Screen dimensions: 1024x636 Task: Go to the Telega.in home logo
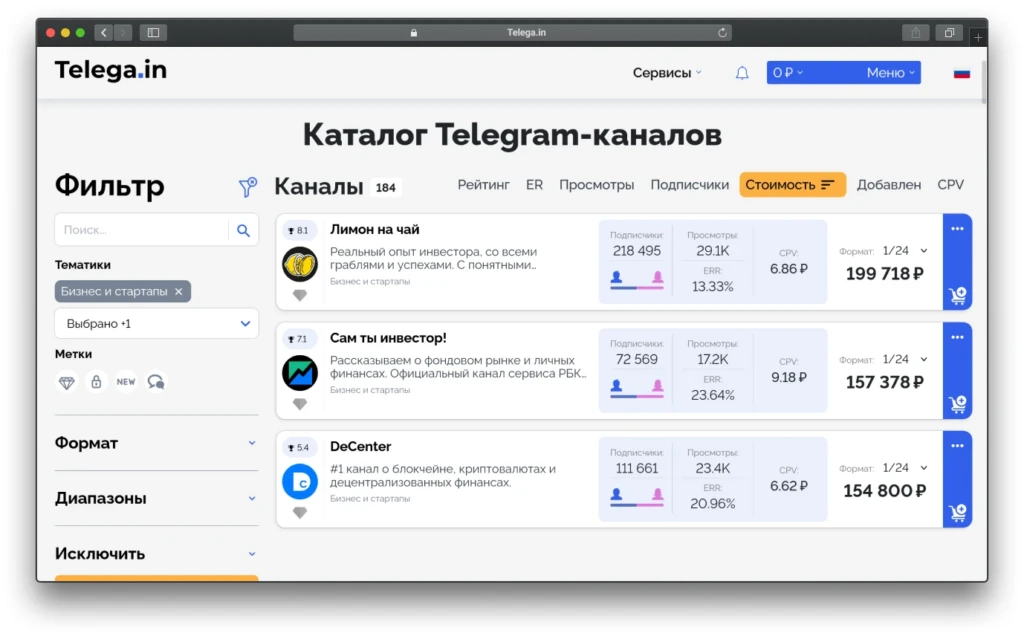coord(110,70)
